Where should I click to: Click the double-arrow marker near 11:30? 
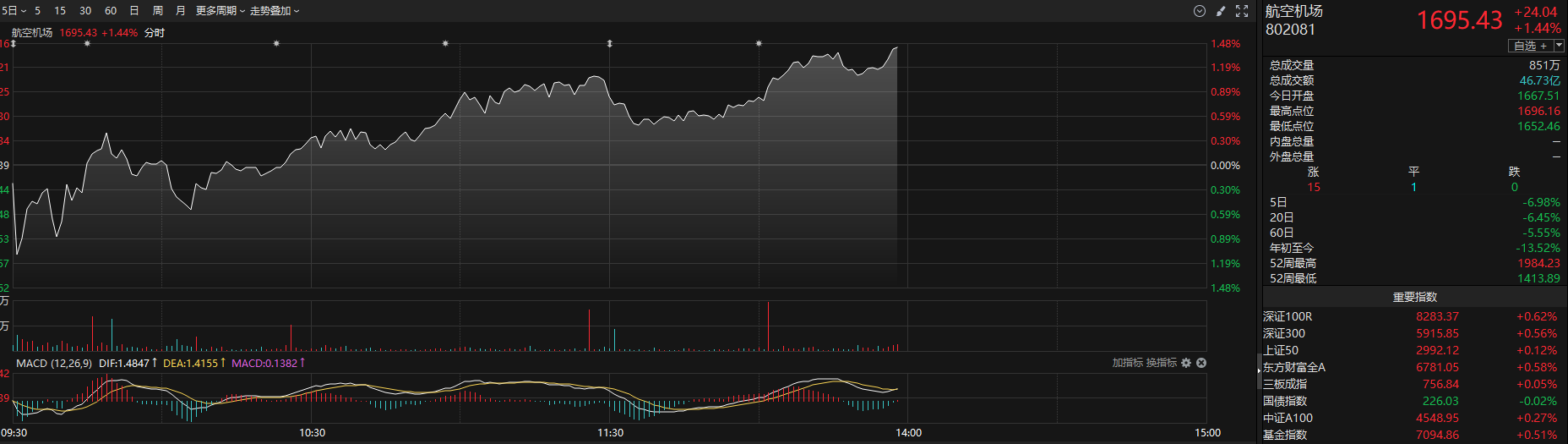click(609, 43)
